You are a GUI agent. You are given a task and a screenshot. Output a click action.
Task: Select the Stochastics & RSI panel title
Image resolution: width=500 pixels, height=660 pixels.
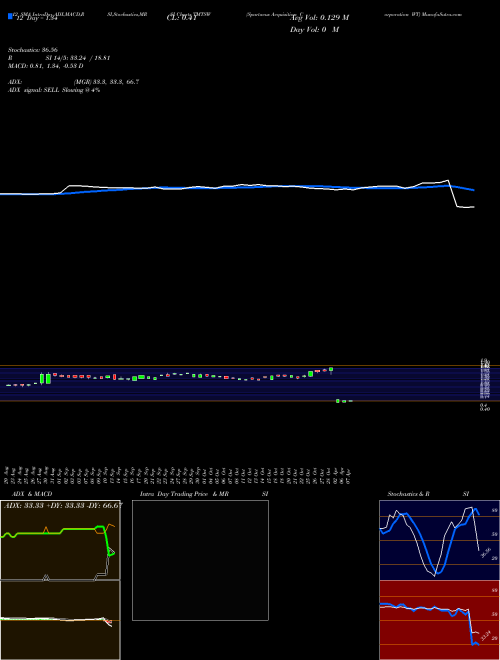coord(428,494)
